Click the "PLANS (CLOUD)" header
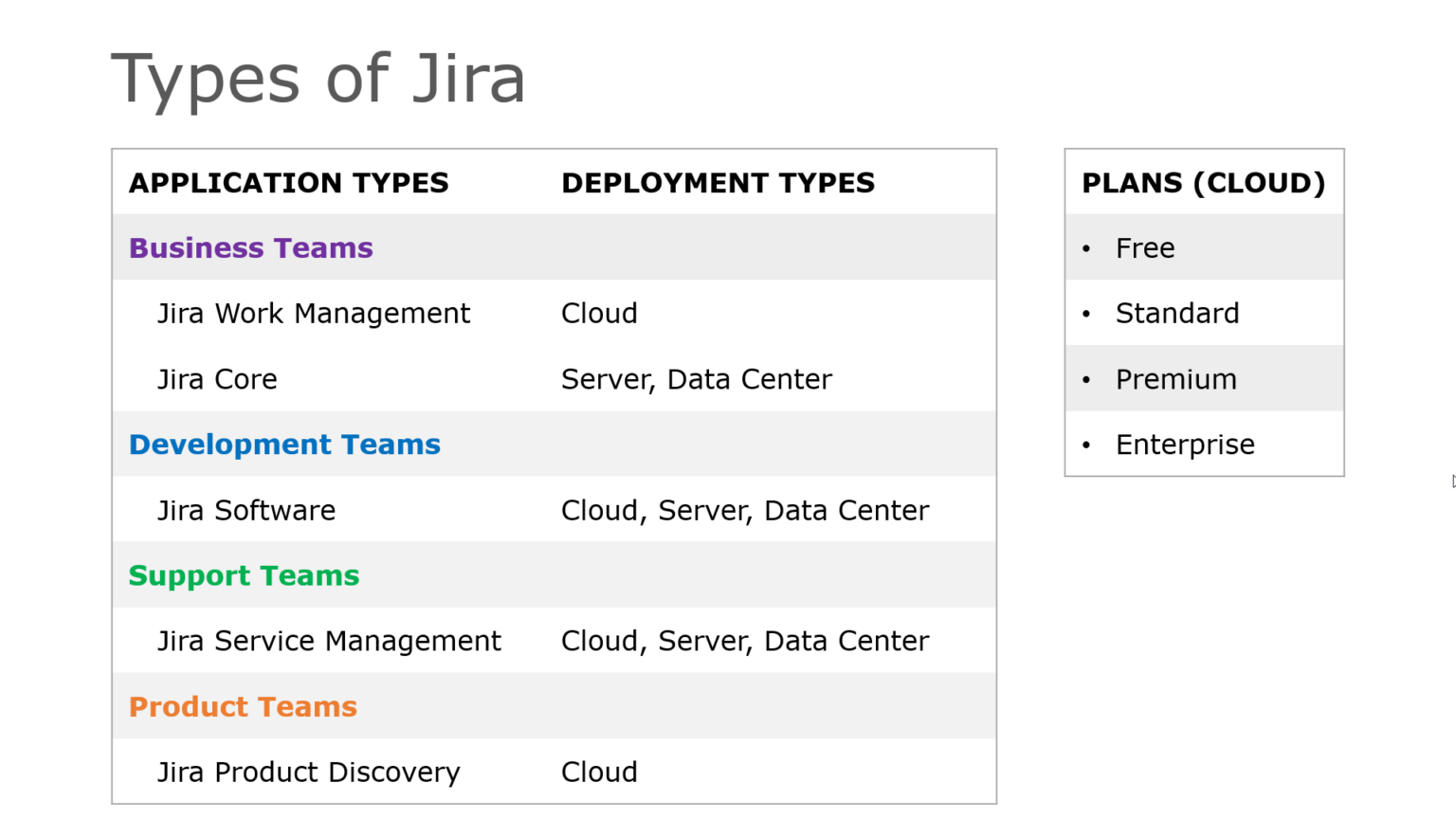The height and width of the screenshot is (819, 1456). point(1203,182)
